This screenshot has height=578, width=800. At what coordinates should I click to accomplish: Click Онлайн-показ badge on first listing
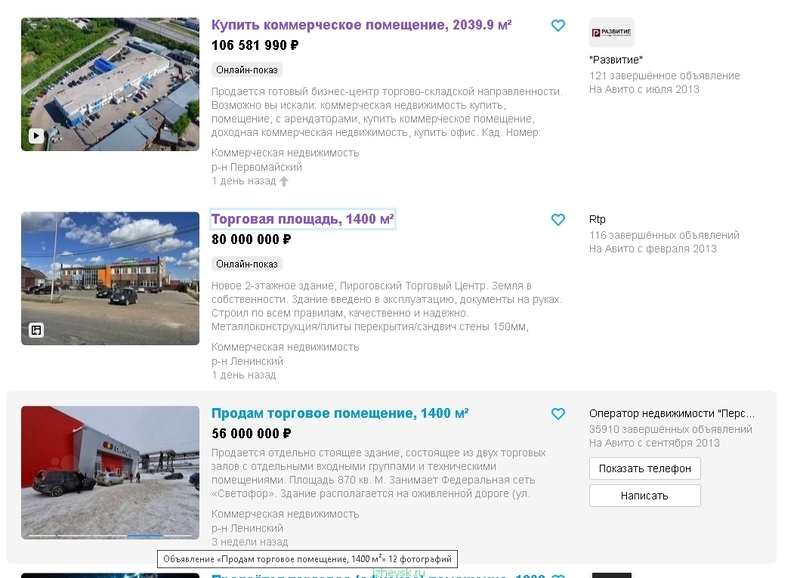click(246, 70)
